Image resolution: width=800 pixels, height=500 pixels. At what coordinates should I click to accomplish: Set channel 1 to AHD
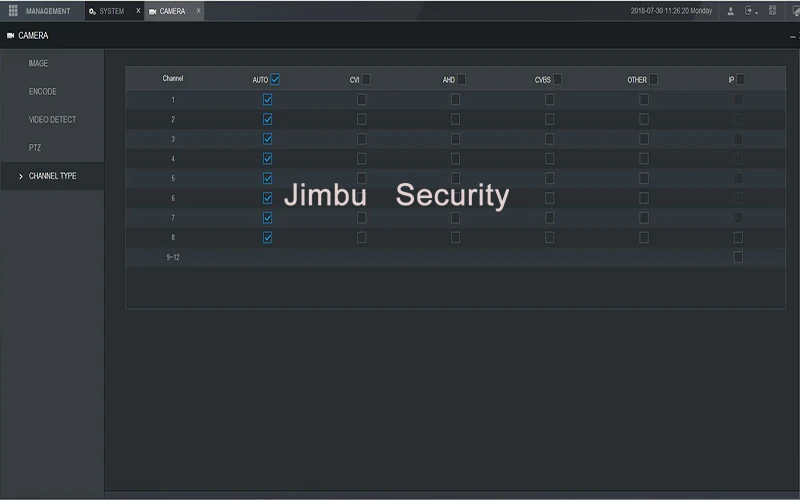click(x=455, y=99)
